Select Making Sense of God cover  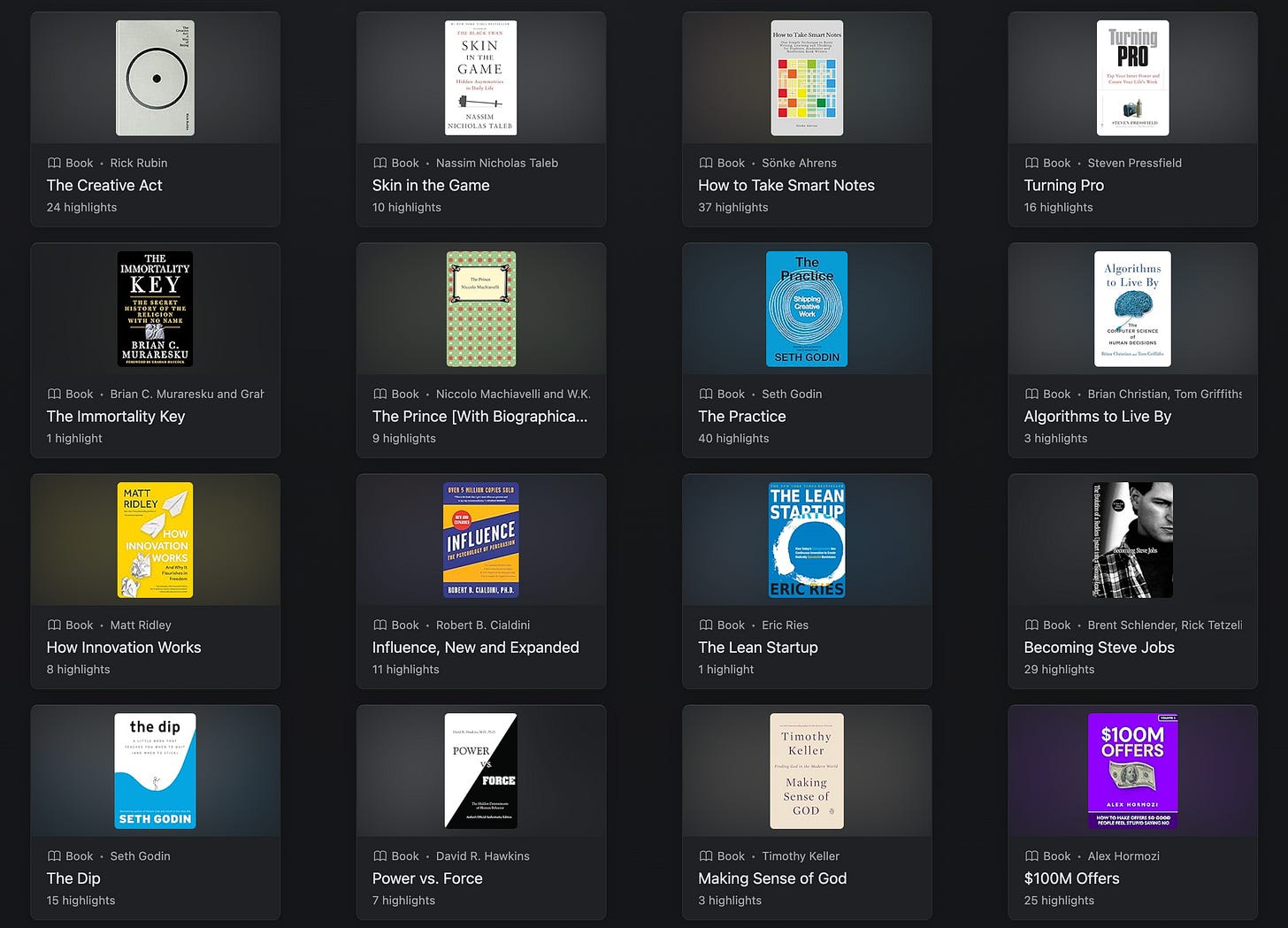coord(807,771)
